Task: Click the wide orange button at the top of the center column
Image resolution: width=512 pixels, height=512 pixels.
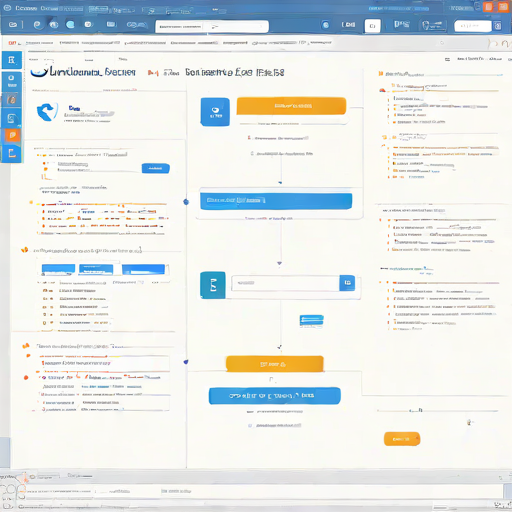Action: 291,106
